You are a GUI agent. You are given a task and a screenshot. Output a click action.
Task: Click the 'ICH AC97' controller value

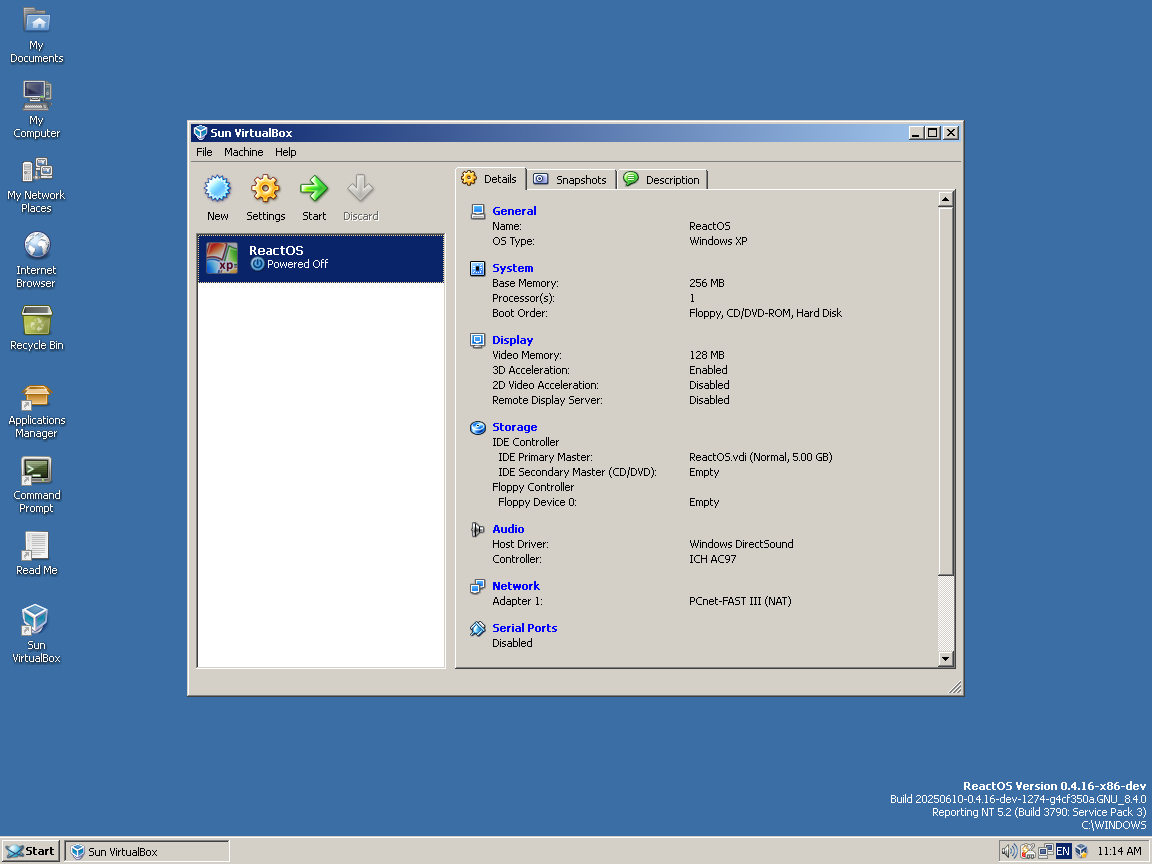pos(712,559)
